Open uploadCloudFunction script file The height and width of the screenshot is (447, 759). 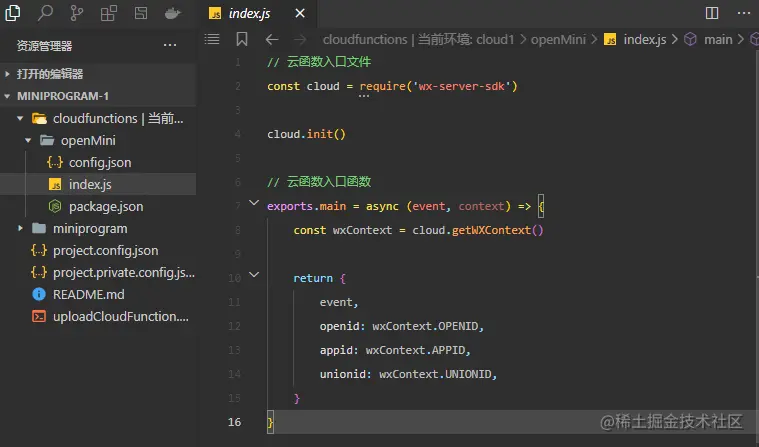[x=98, y=316]
